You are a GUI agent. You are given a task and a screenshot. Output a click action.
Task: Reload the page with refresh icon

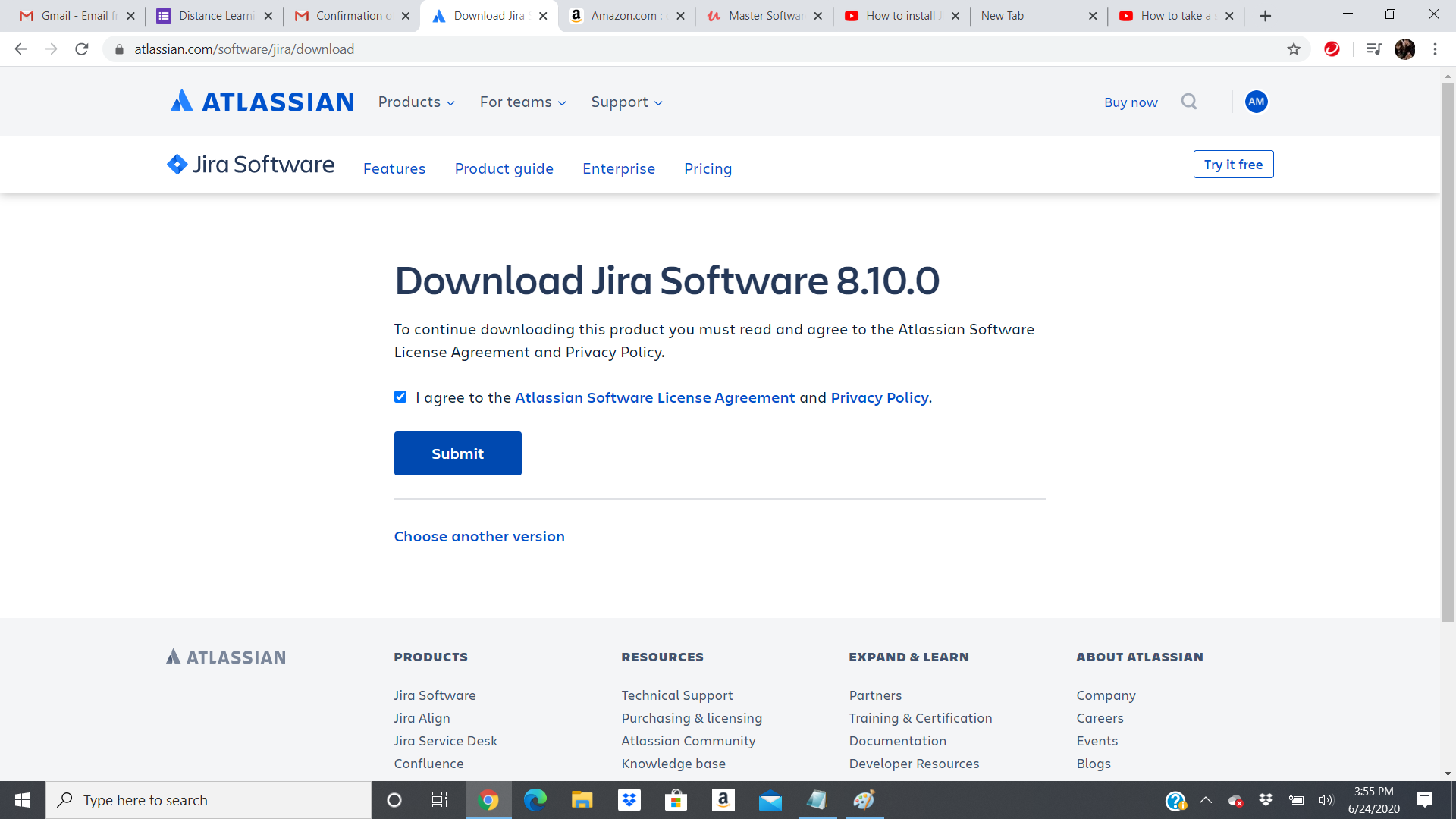pyautogui.click(x=82, y=49)
